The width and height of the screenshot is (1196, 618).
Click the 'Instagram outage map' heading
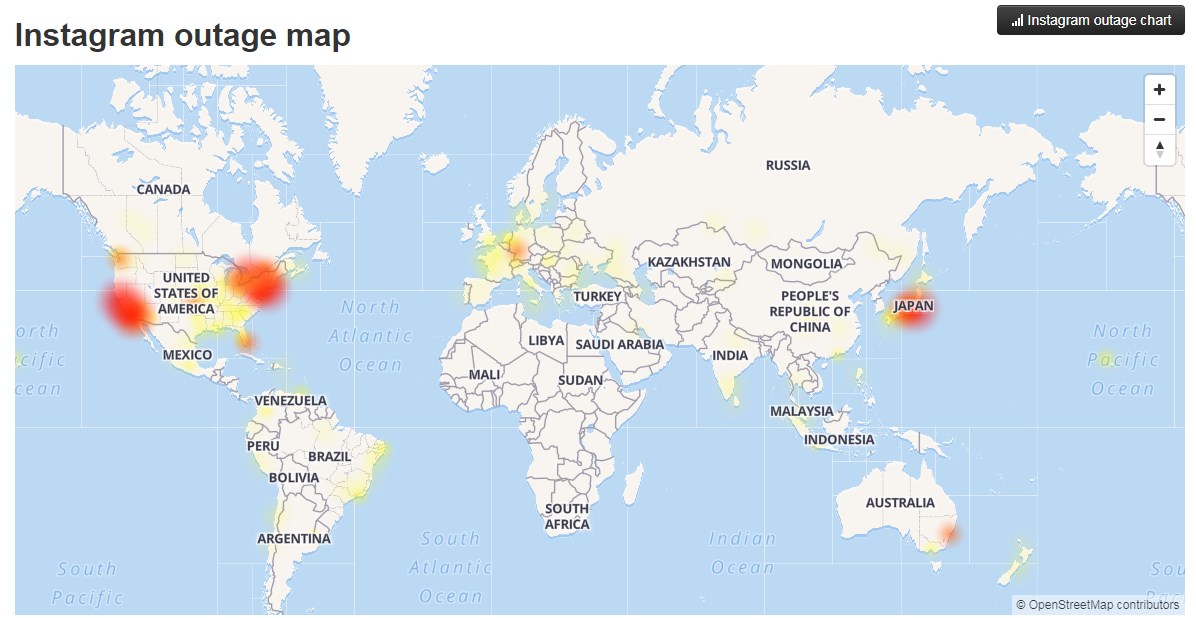(x=183, y=35)
